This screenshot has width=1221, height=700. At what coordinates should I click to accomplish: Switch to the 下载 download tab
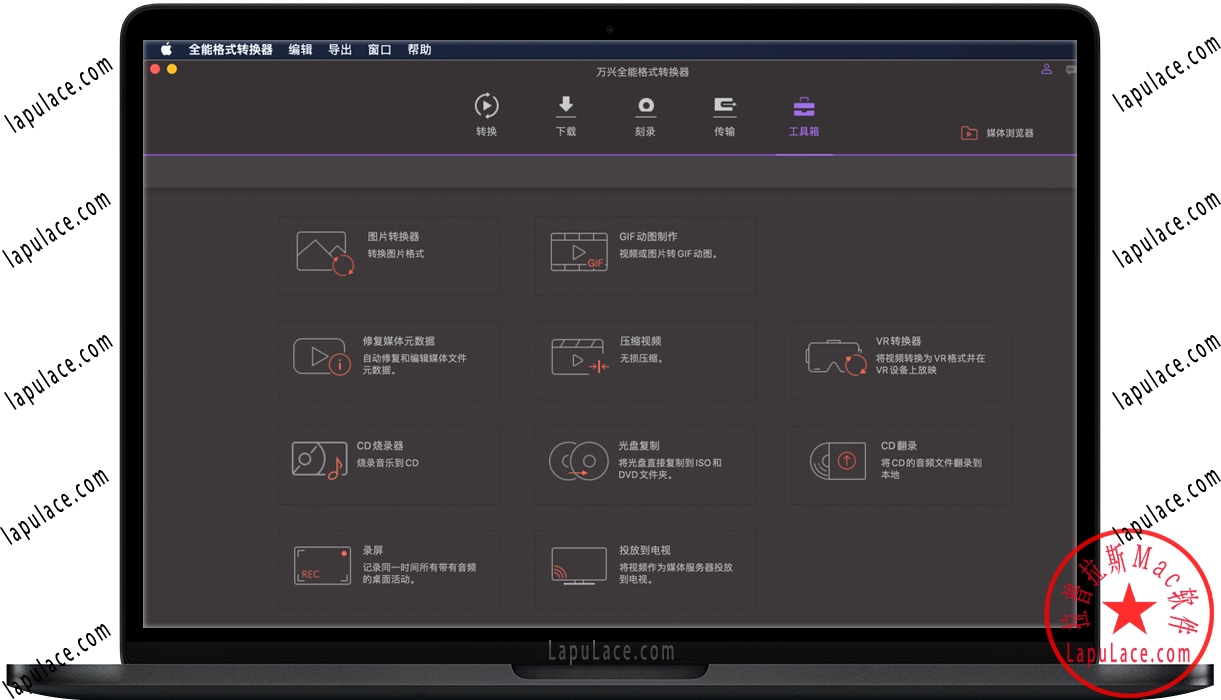click(566, 113)
